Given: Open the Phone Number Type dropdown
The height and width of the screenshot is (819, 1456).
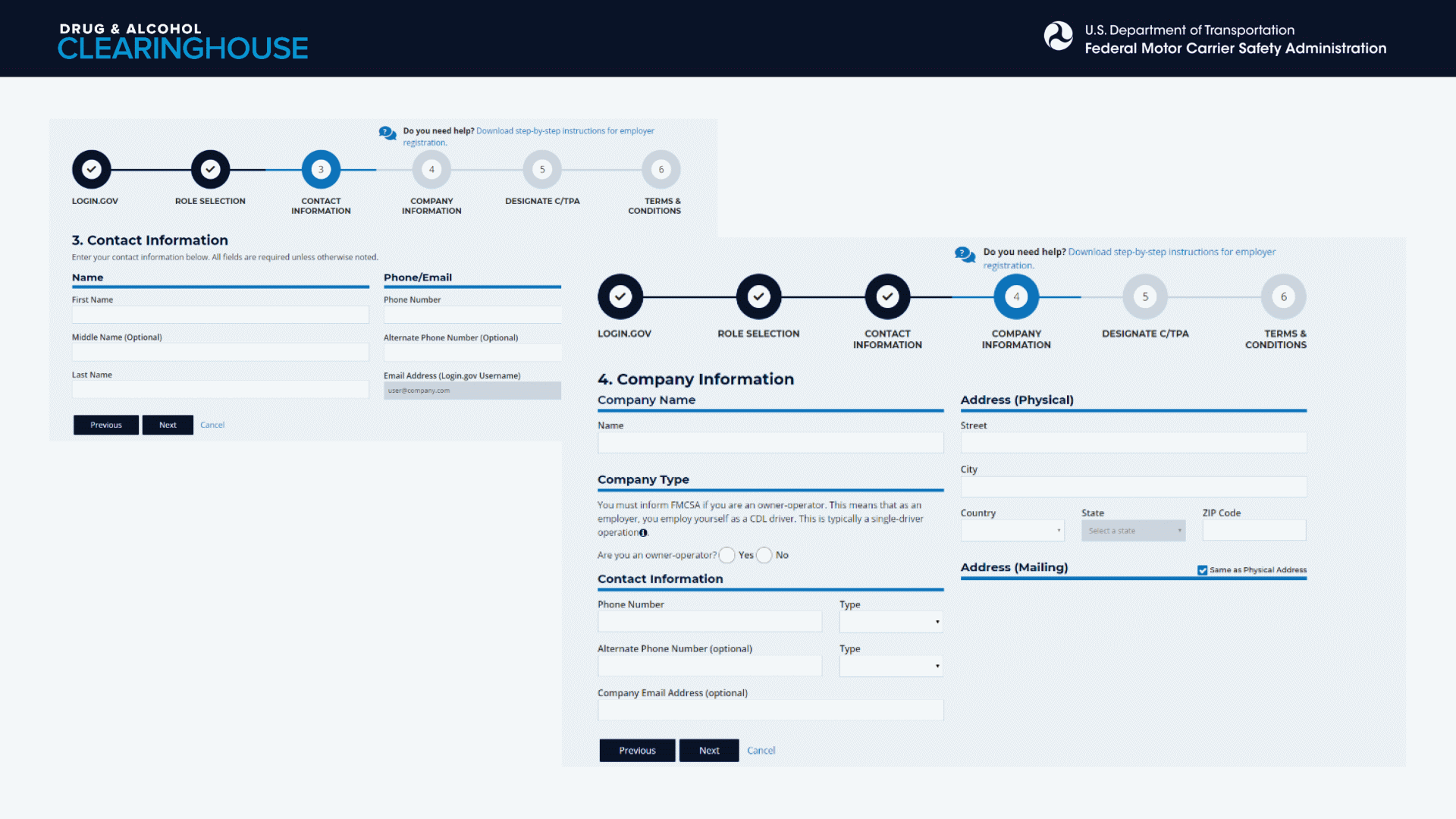Looking at the screenshot, I should tap(890, 622).
